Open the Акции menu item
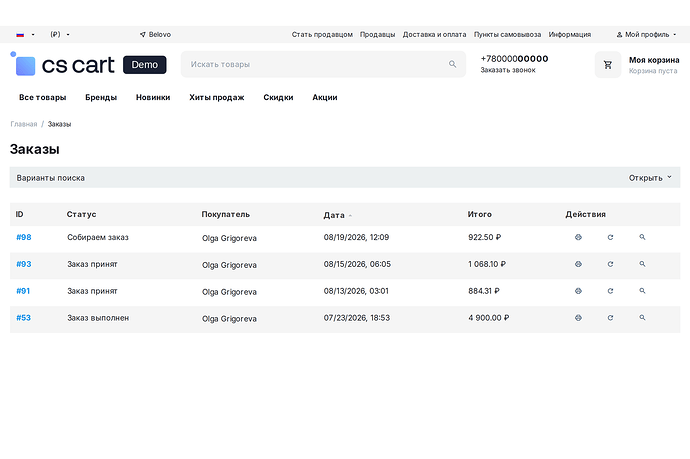The image size is (690, 459). 325,97
